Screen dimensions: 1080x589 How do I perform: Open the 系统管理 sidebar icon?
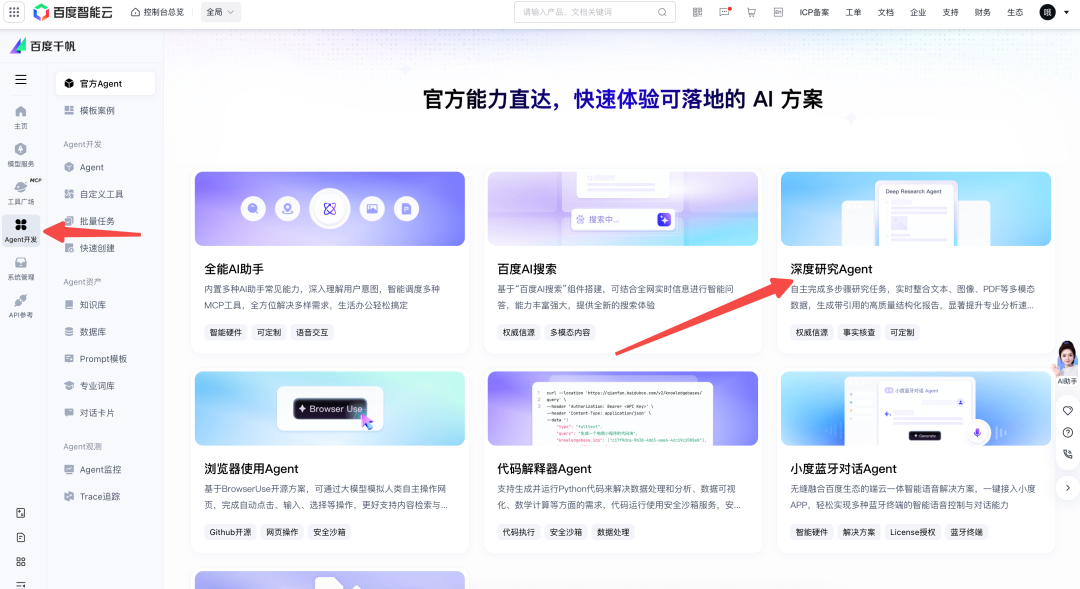(21, 268)
